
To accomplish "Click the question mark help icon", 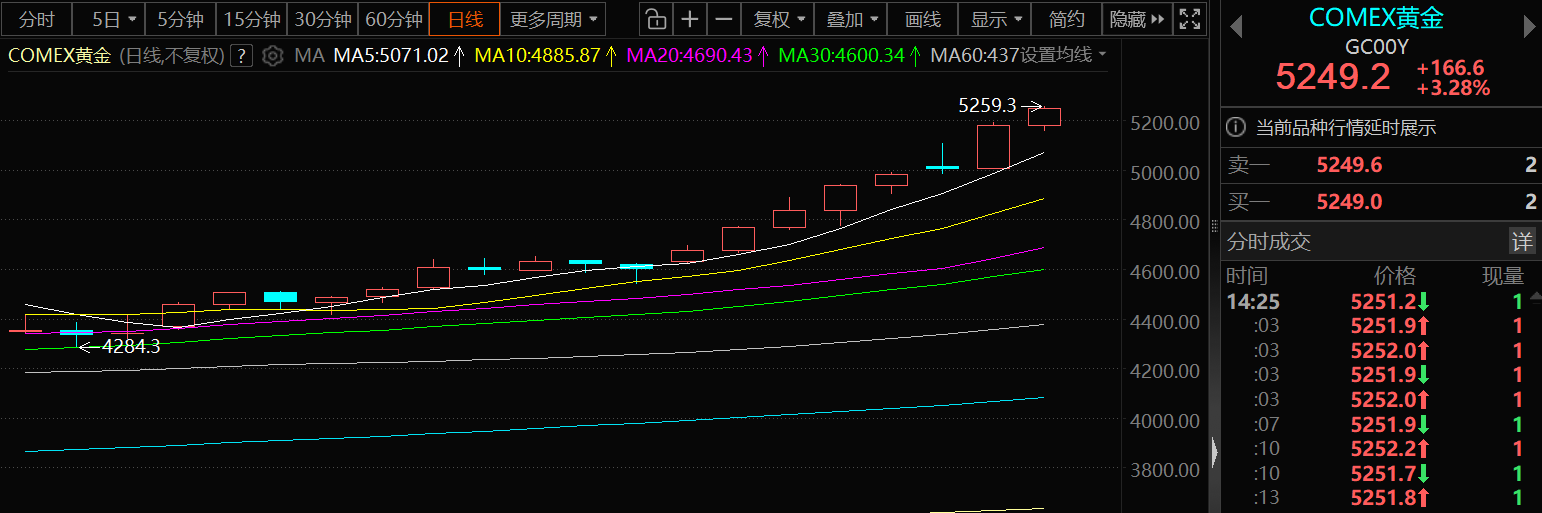I will [x=241, y=56].
